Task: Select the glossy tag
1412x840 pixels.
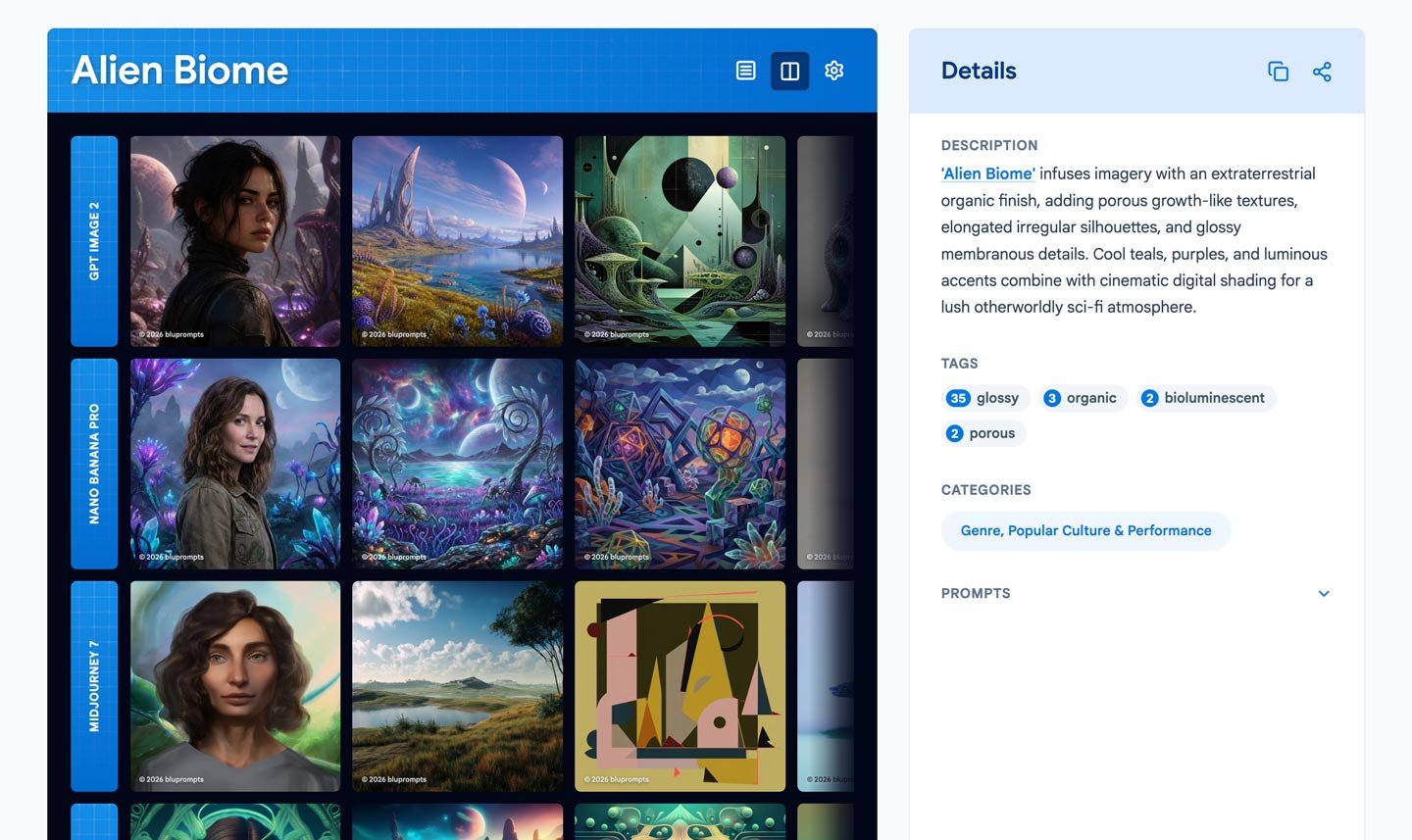Action: tap(985, 398)
